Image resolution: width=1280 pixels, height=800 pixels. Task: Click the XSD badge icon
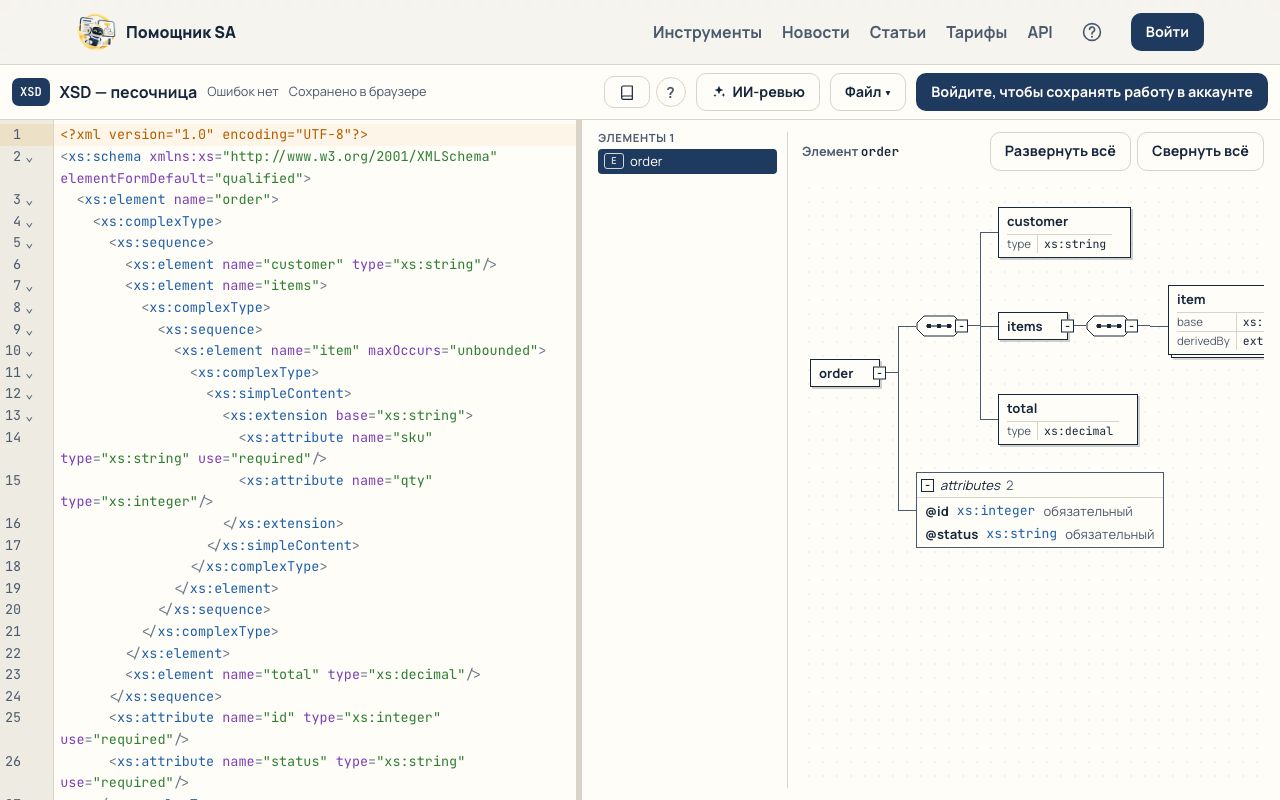[x=31, y=92]
